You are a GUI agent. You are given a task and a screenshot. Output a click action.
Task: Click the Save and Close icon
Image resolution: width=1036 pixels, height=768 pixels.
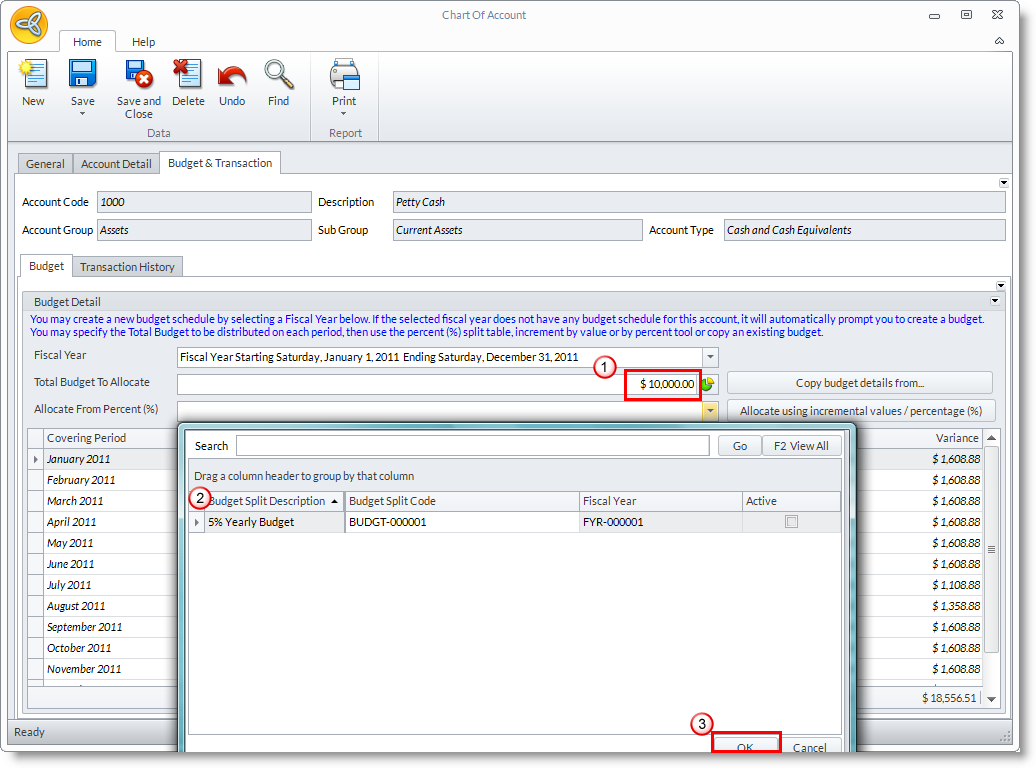[138, 76]
